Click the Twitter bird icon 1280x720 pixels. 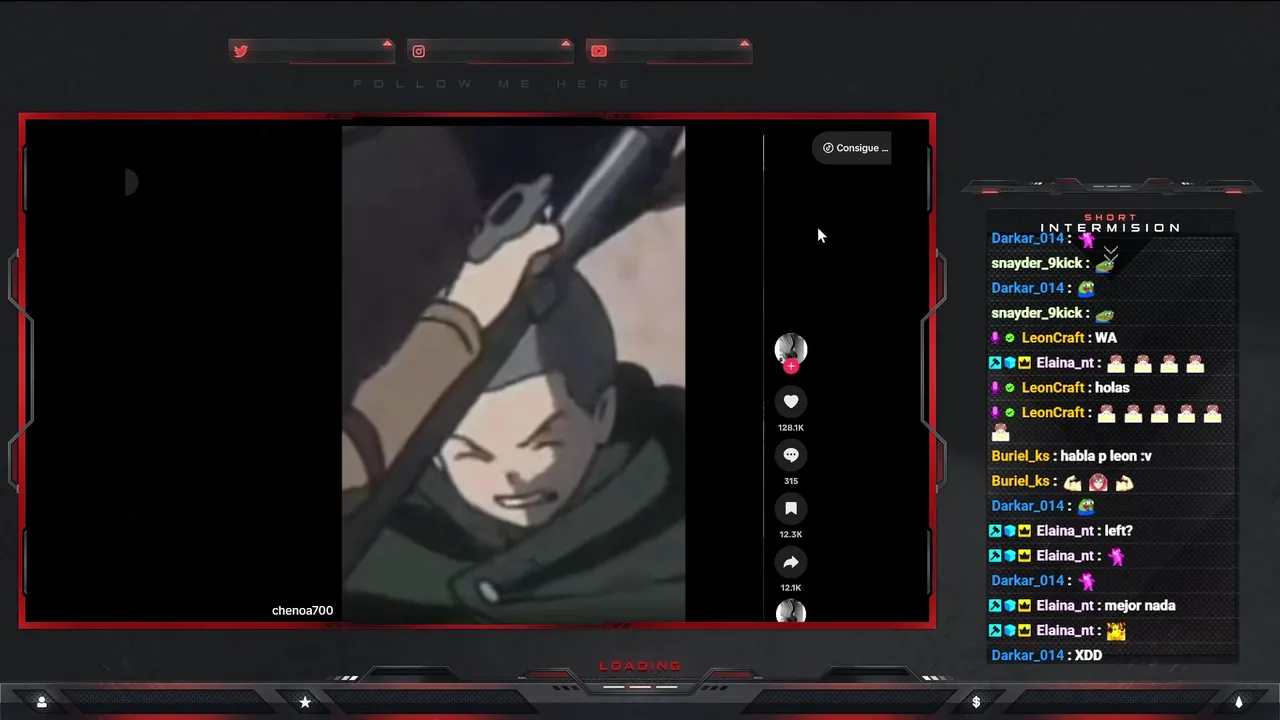pos(240,51)
